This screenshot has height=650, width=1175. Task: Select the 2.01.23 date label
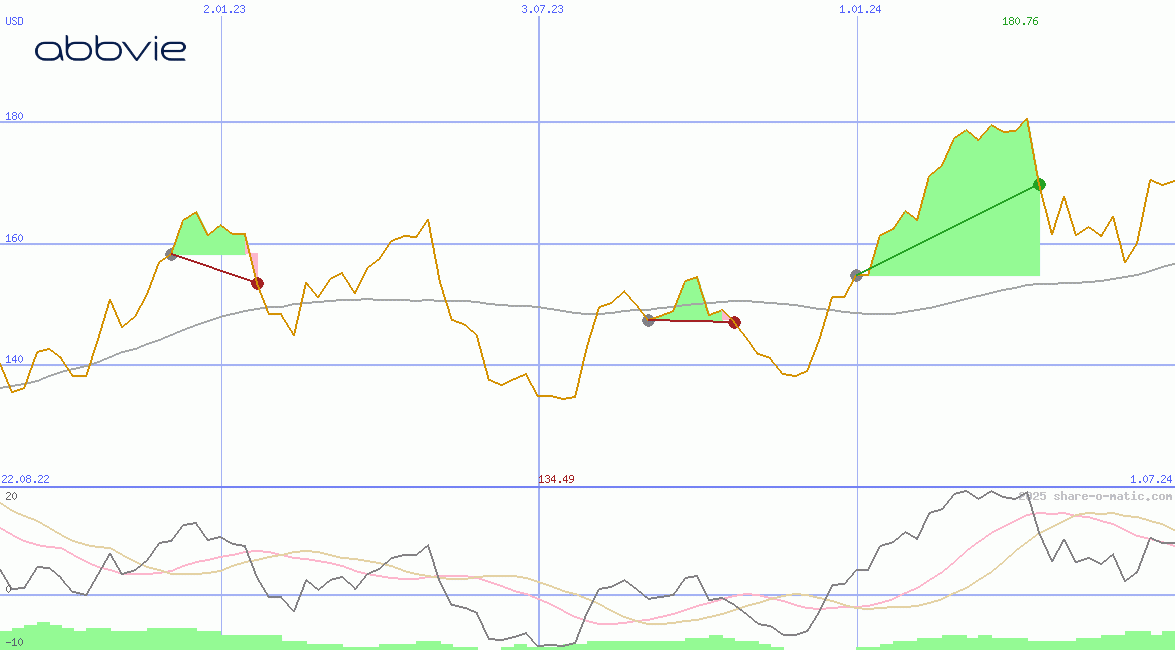point(224,9)
